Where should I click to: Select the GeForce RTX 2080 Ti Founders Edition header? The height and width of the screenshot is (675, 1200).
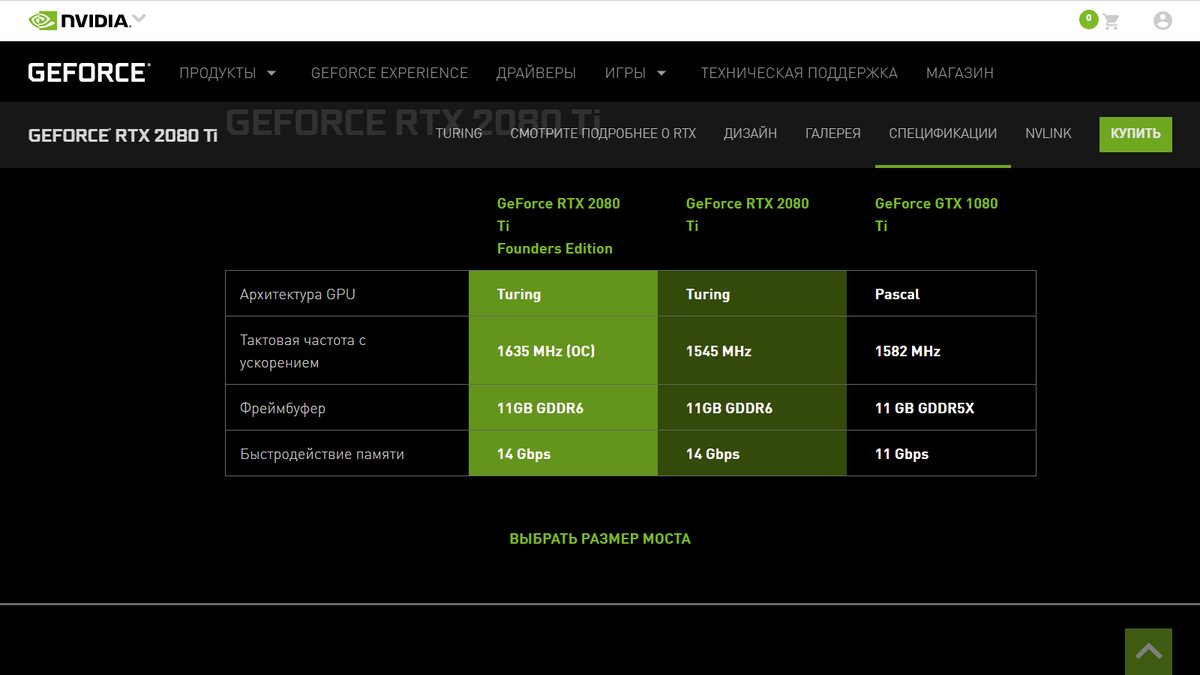click(558, 226)
